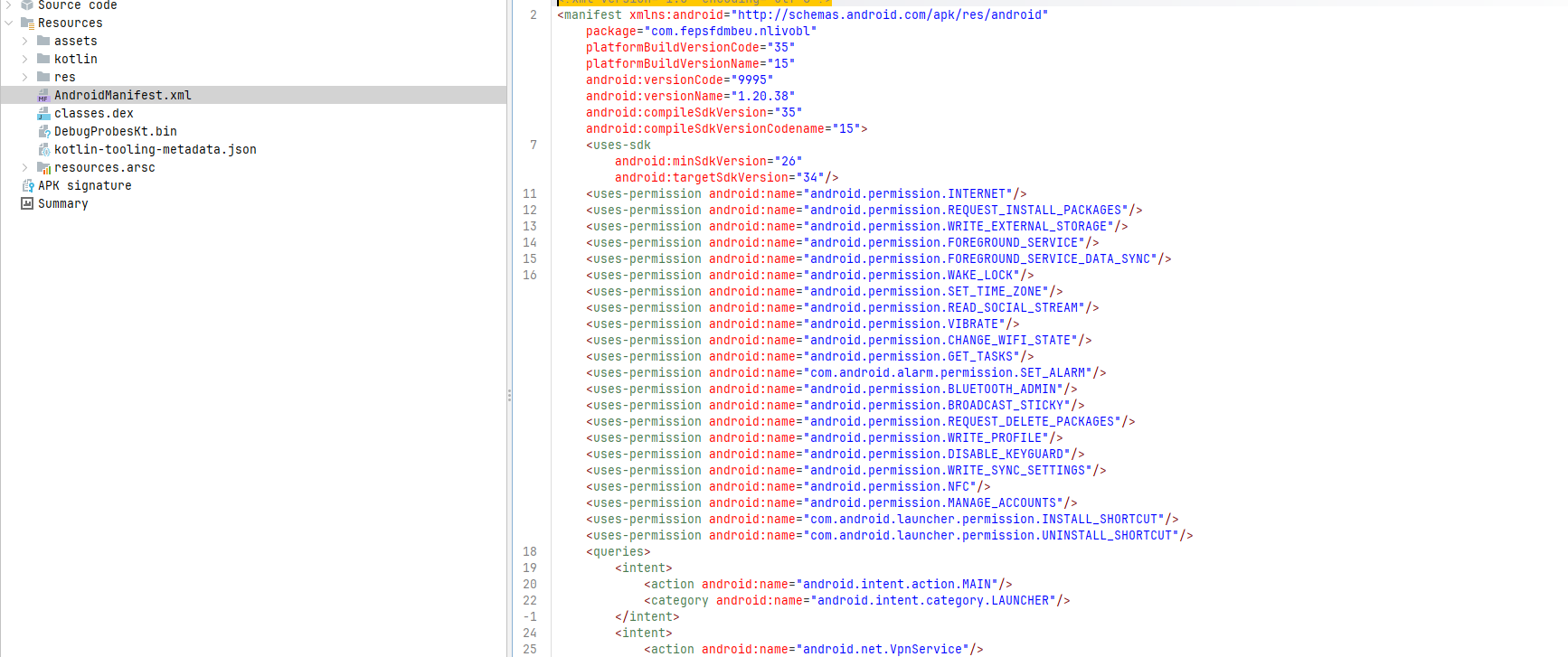Open classes.dex in the tree
Viewport: 1568px width, 657px height.
pos(94,113)
